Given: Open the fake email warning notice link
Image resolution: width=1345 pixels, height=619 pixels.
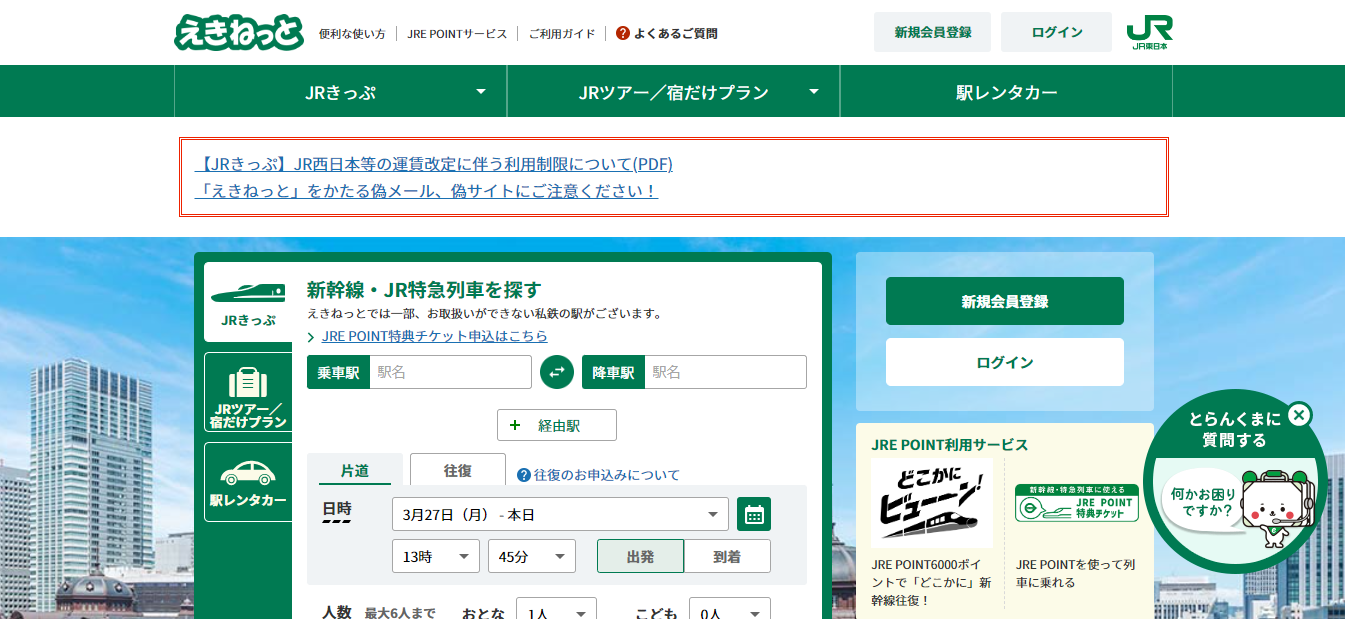Looking at the screenshot, I should coord(426,191).
